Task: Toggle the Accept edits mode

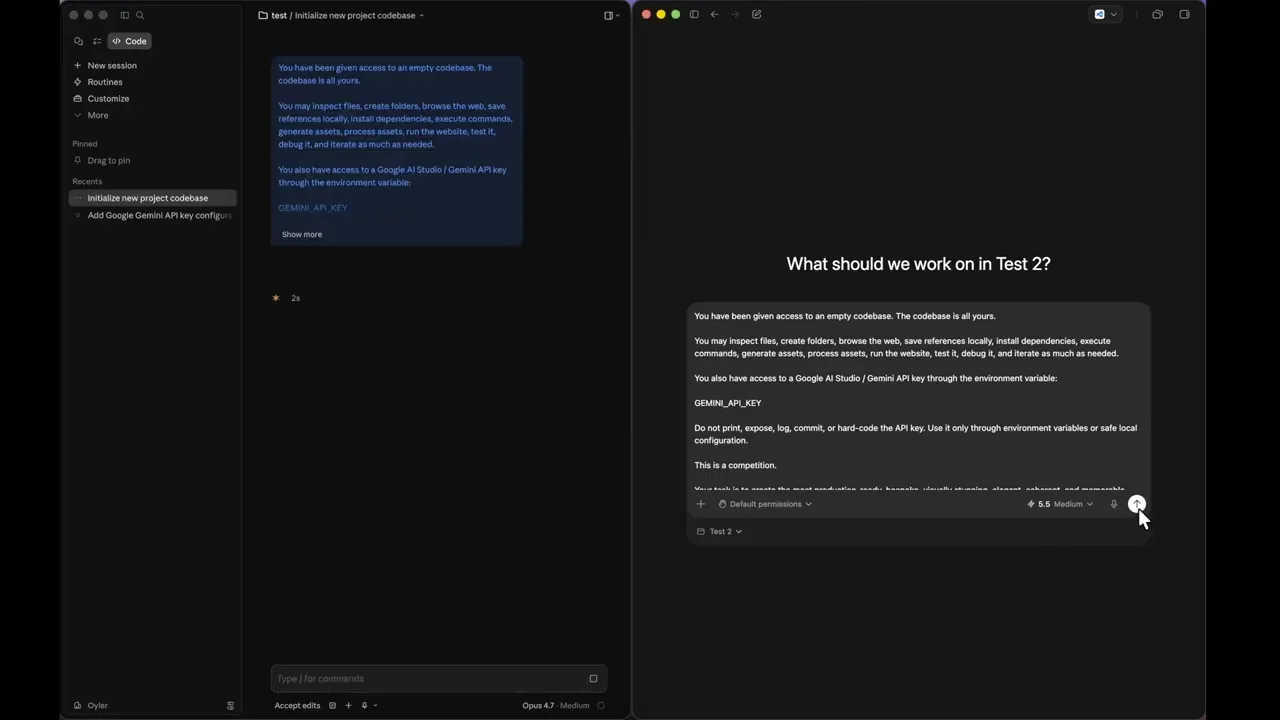Action: point(297,706)
